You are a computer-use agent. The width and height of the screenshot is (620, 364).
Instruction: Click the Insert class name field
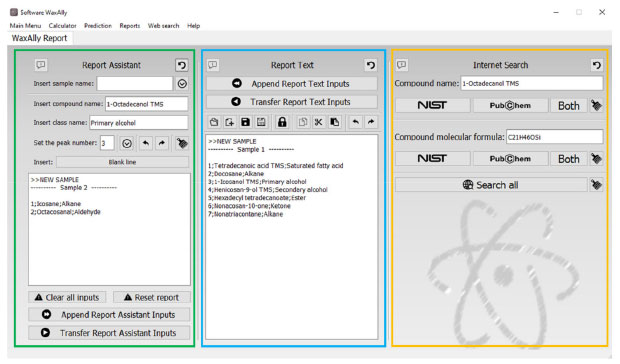pos(138,123)
